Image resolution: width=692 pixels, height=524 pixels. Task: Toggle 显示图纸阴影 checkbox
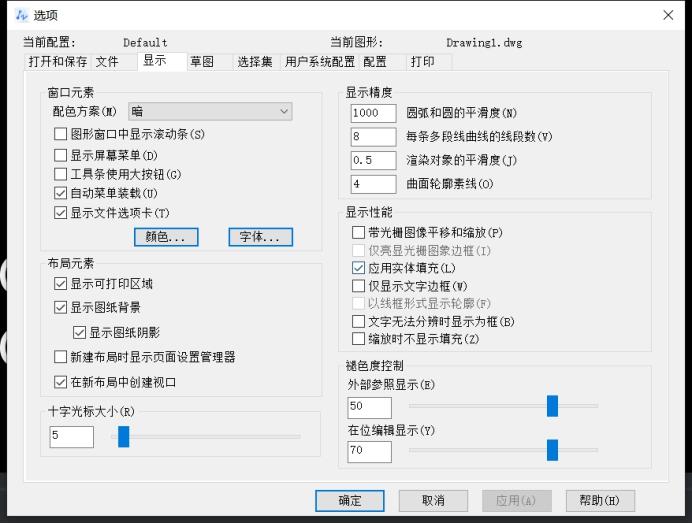click(79, 332)
